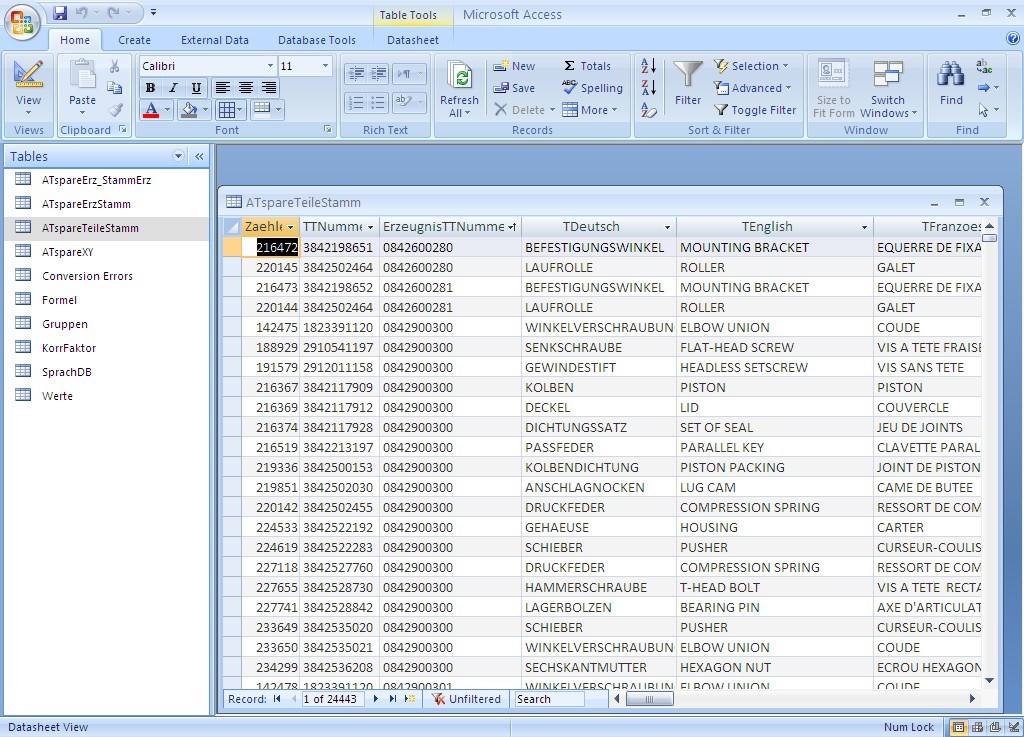Toggle Bold formatting
The height and width of the screenshot is (737, 1024).
[x=150, y=87]
